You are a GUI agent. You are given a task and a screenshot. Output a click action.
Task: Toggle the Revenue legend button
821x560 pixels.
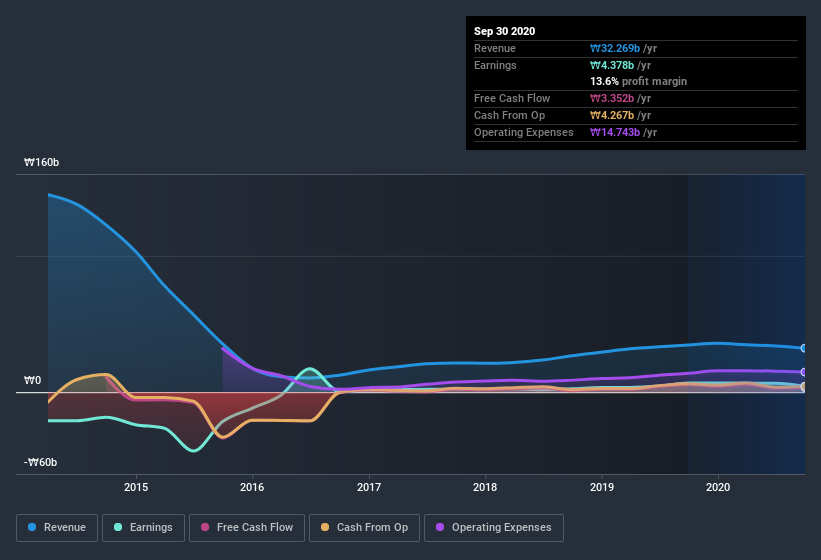click(57, 528)
